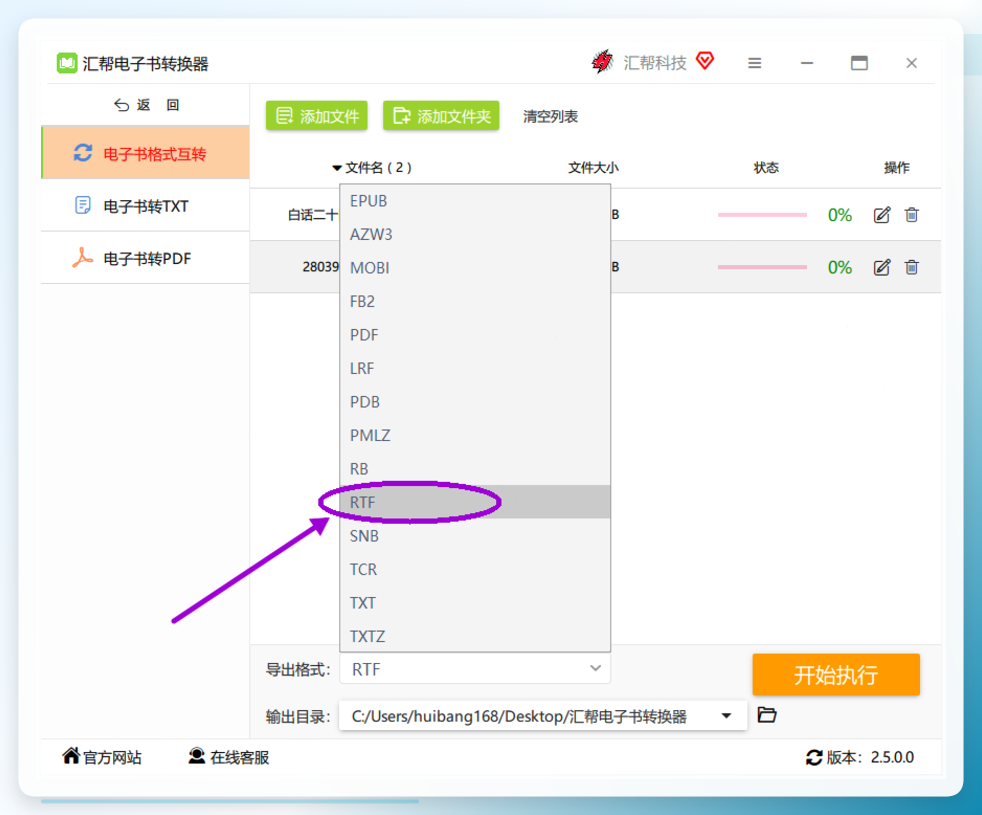Close the converter window

pyautogui.click(x=911, y=63)
